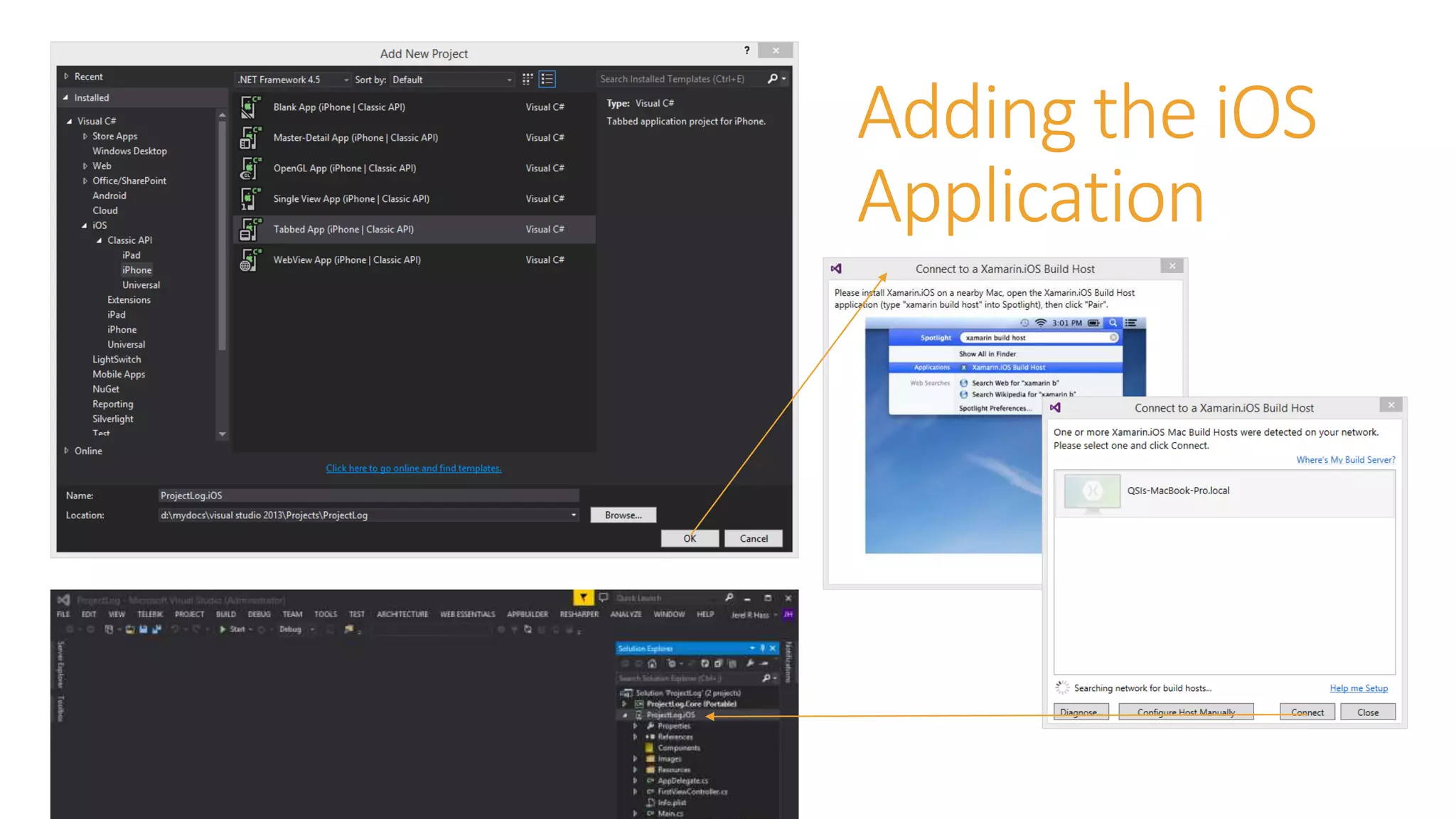Open the 'Where's My Build Server?' link

[1345, 460]
